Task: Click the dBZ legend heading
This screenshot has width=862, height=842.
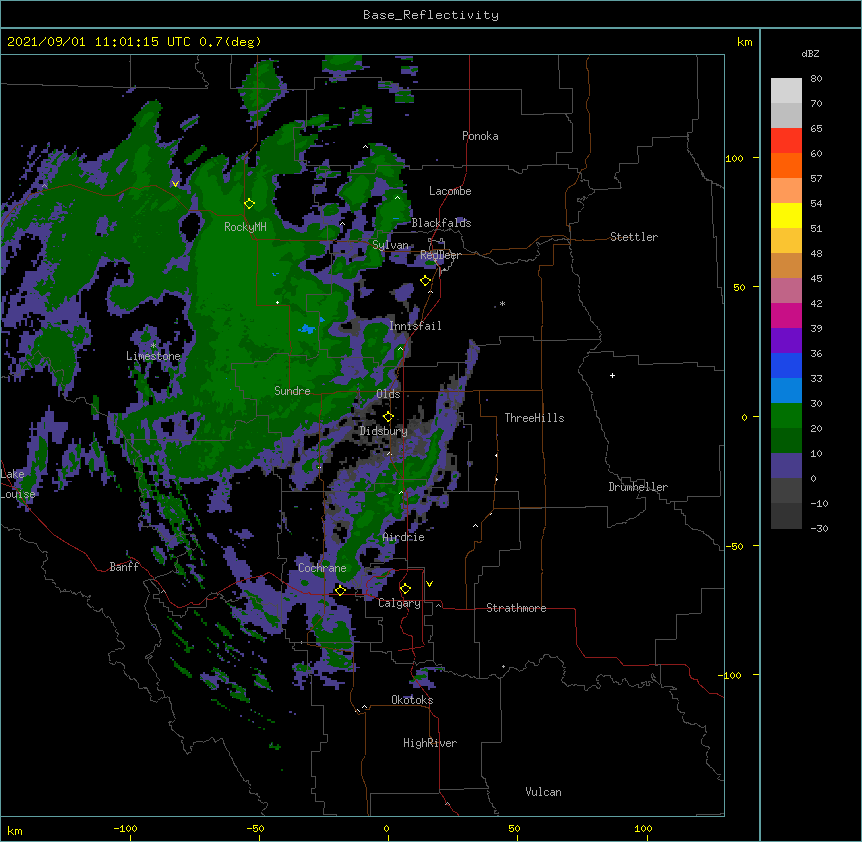Action: point(810,54)
